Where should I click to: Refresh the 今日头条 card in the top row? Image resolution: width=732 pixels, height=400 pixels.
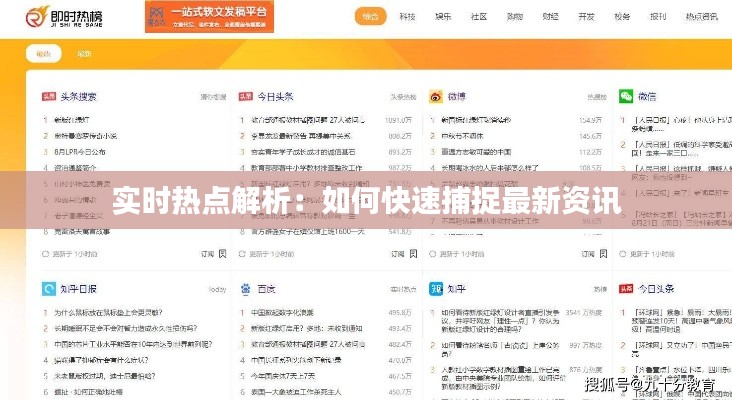[242, 254]
